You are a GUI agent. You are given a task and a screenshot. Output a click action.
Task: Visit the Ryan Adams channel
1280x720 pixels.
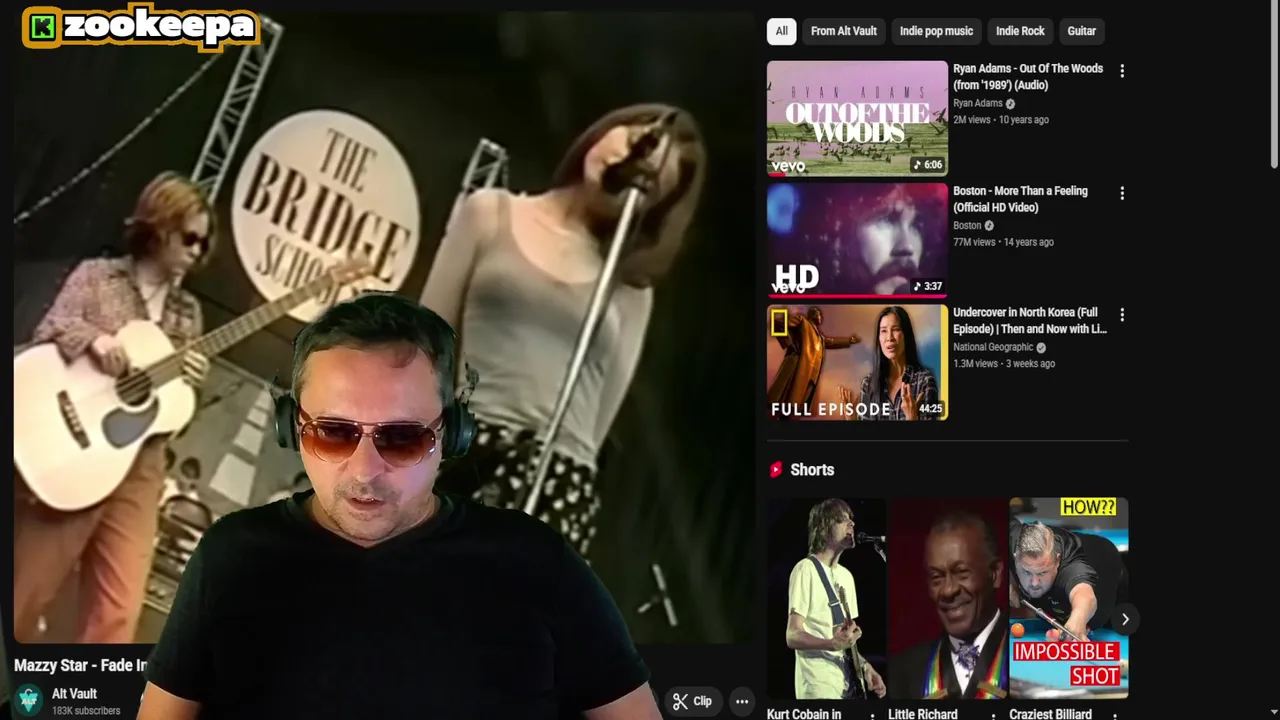[977, 103]
